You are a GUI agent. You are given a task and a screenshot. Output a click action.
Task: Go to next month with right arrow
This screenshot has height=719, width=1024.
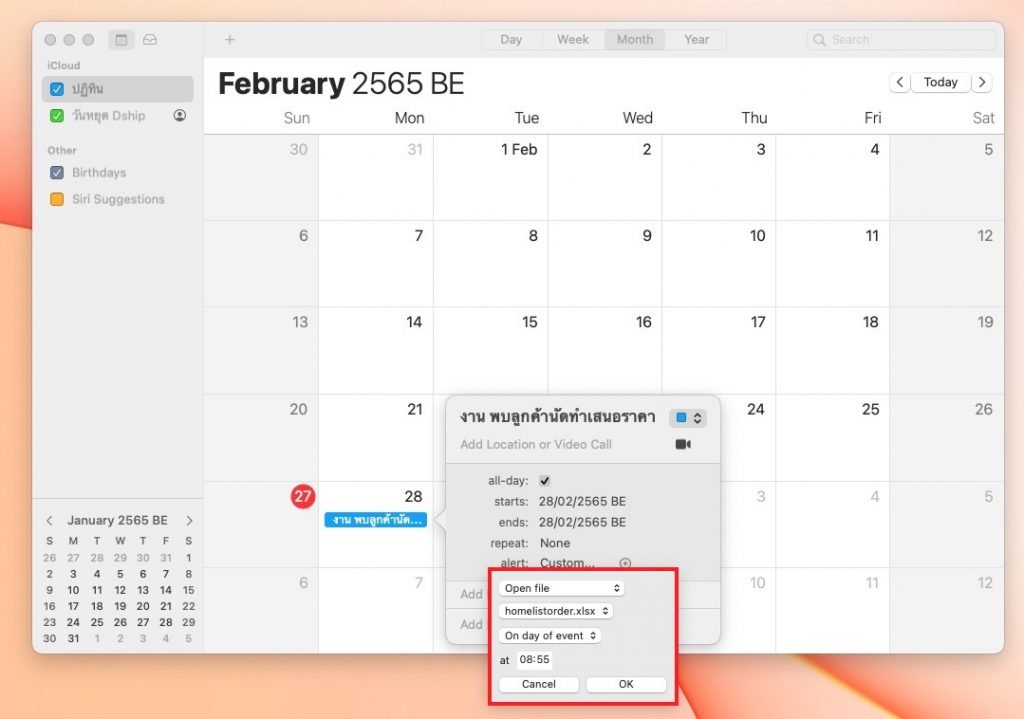(983, 82)
